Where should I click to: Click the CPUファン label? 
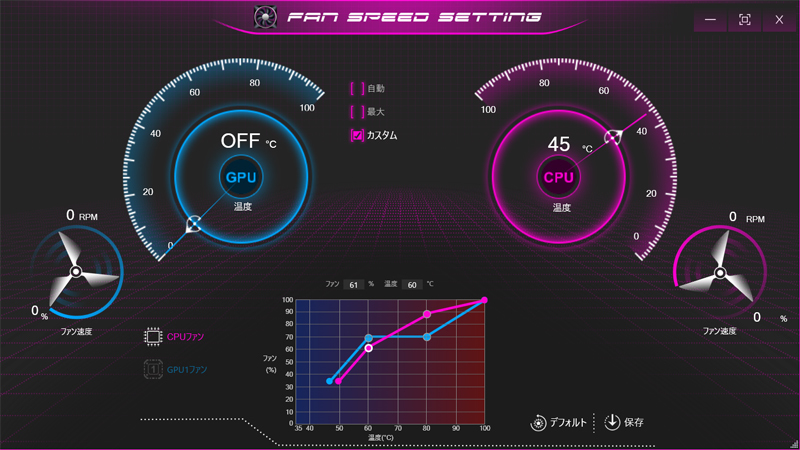185,337
